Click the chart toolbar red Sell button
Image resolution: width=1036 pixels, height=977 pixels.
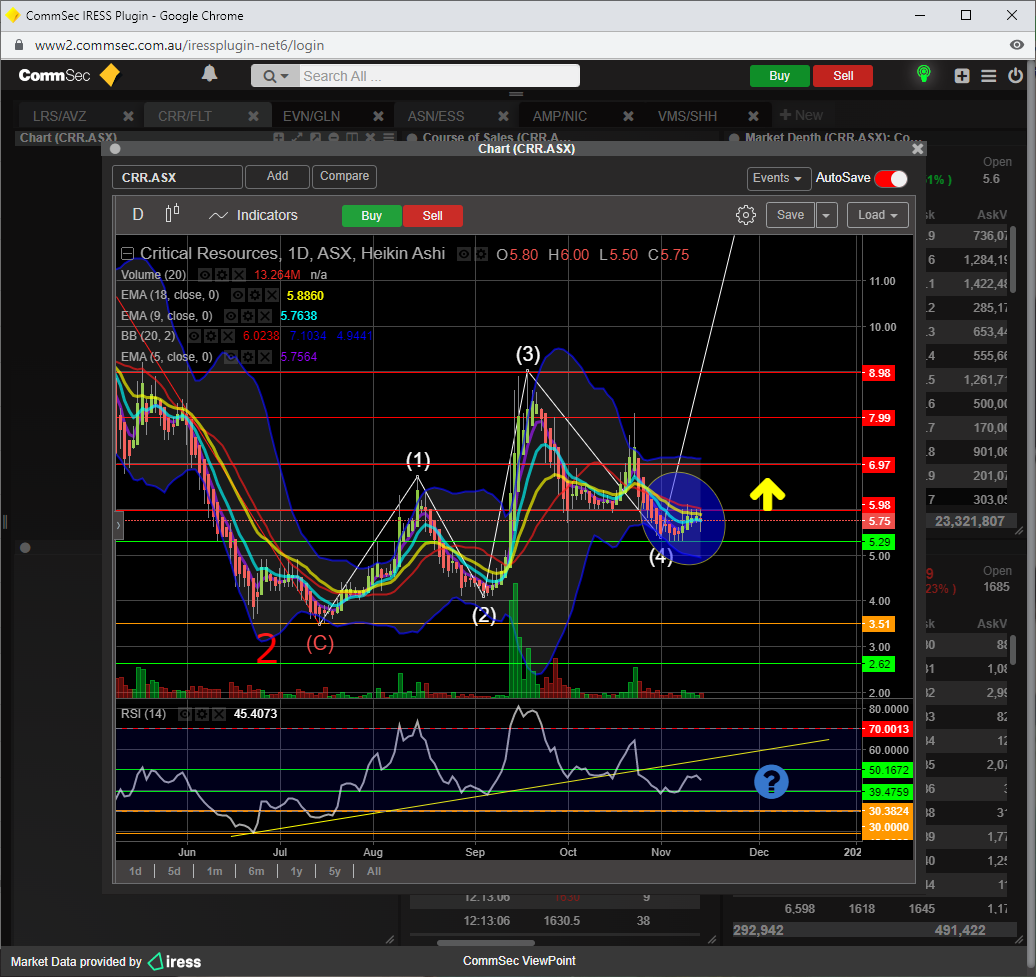(x=433, y=216)
